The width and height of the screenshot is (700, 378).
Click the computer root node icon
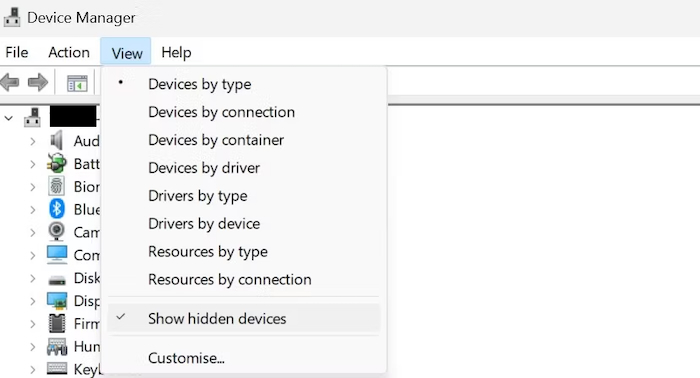coord(32,117)
